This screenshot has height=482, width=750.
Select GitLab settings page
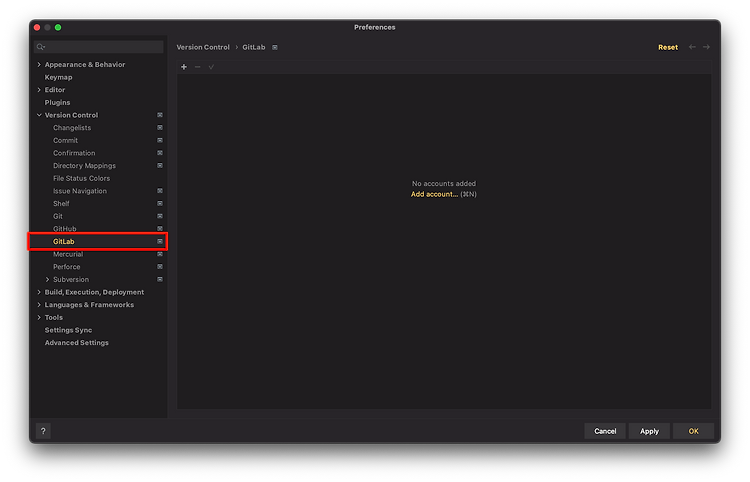pyautogui.click(x=64, y=241)
